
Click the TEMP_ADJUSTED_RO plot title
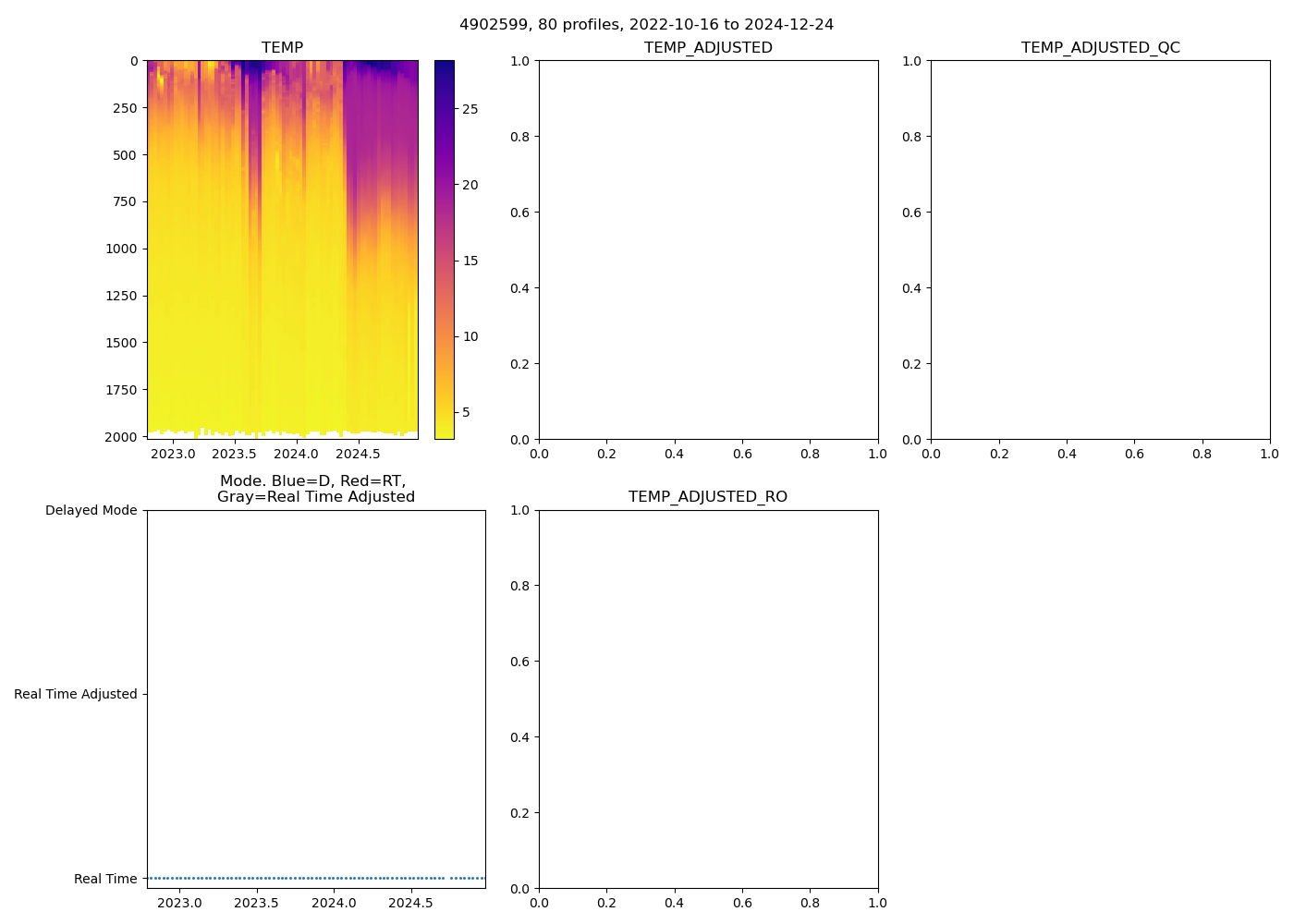708,497
